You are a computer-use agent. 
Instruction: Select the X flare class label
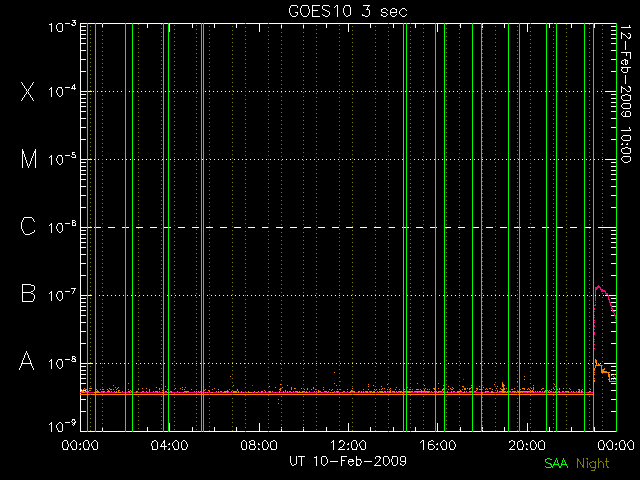(x=28, y=91)
